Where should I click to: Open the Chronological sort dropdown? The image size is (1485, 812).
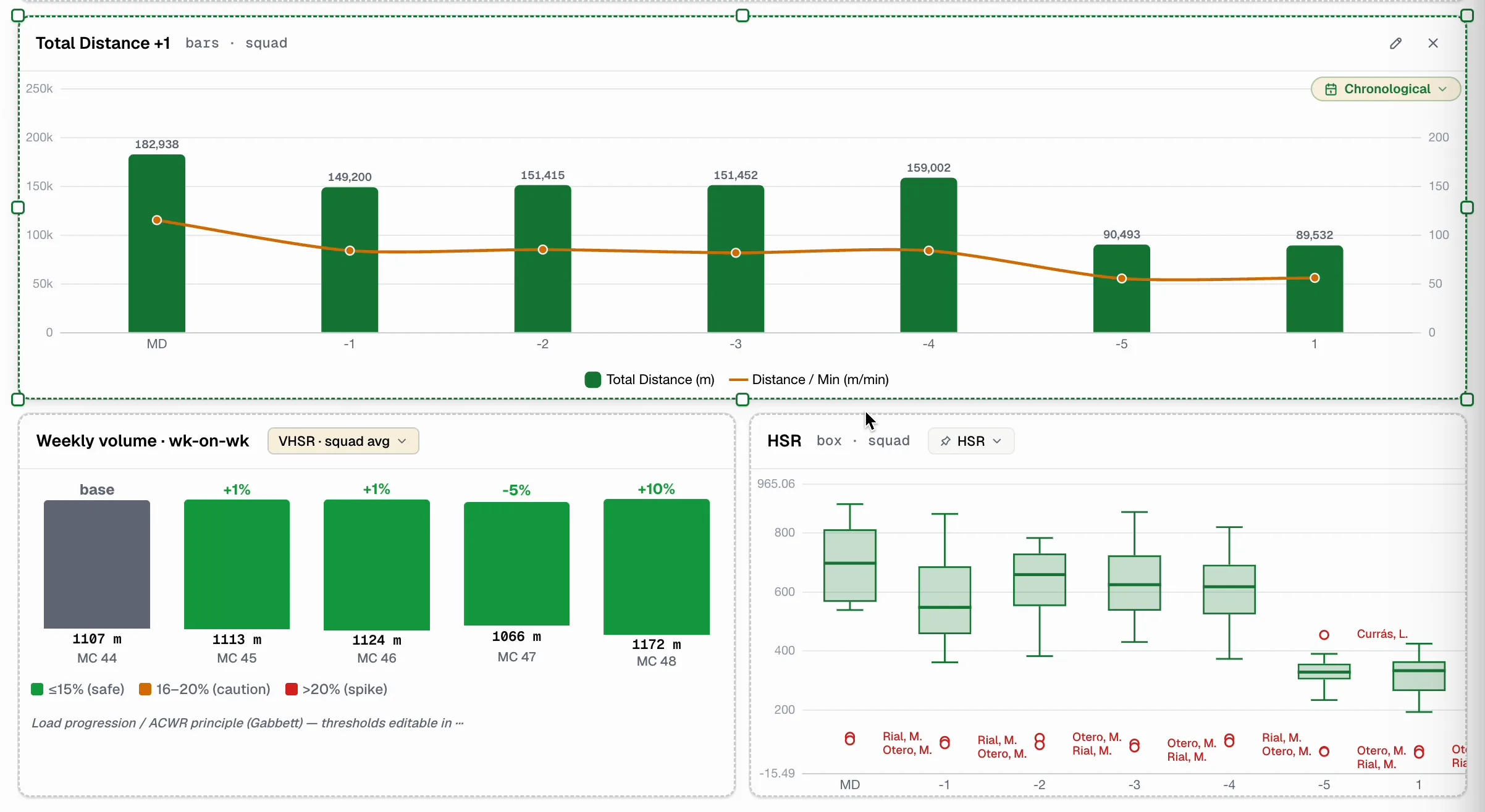[x=1386, y=89]
